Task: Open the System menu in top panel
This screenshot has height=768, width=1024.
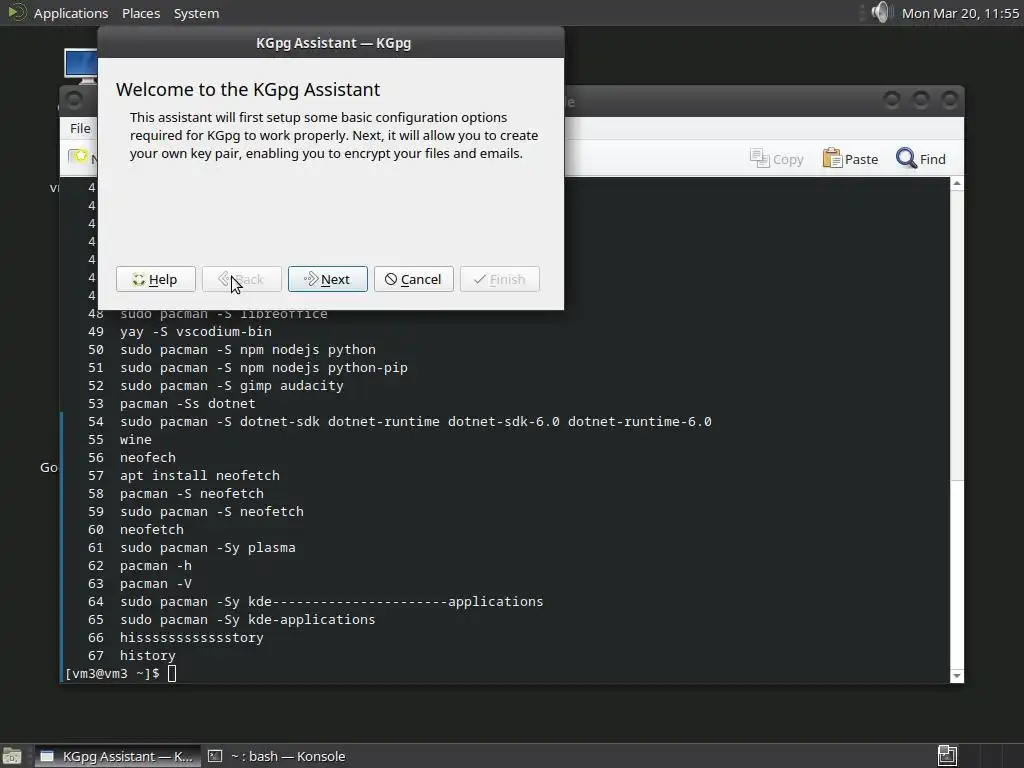Action: (x=197, y=13)
